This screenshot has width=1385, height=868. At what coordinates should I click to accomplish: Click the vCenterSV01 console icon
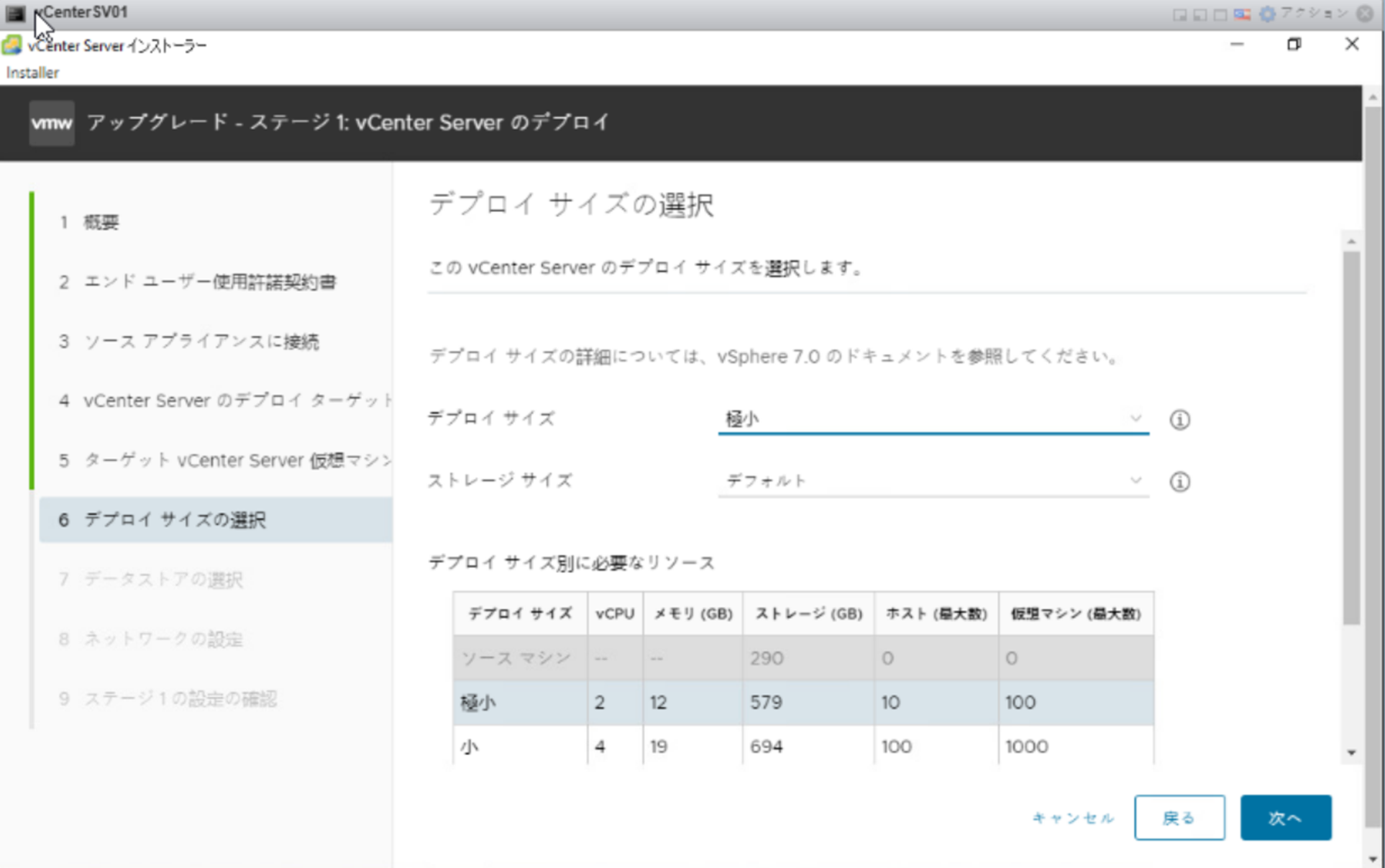coord(15,13)
